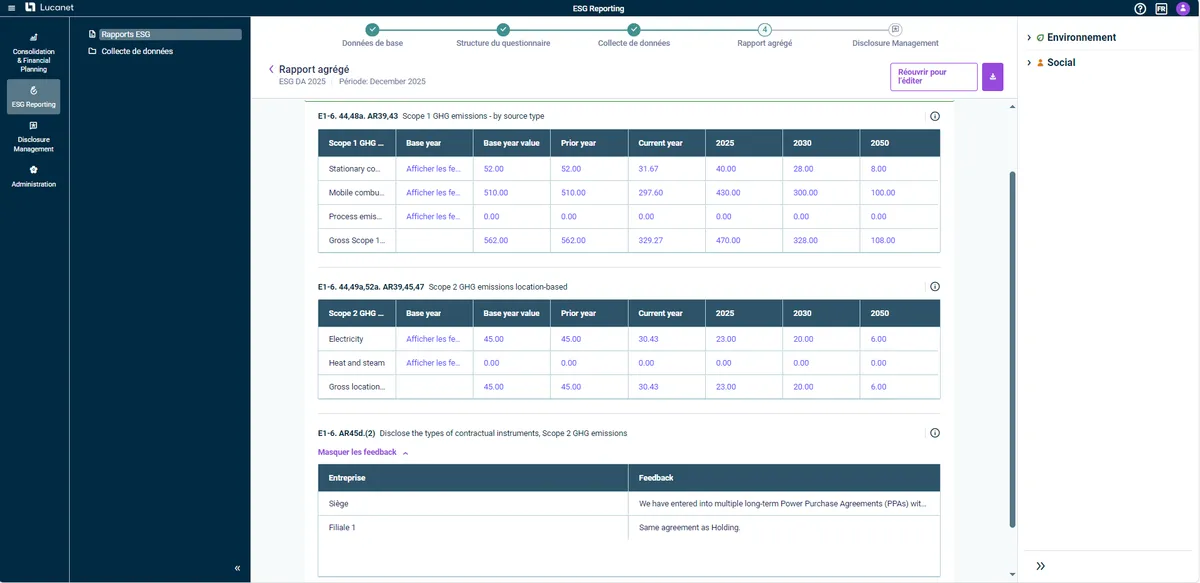
Task: Go to Données de base step
Action: [372, 36]
